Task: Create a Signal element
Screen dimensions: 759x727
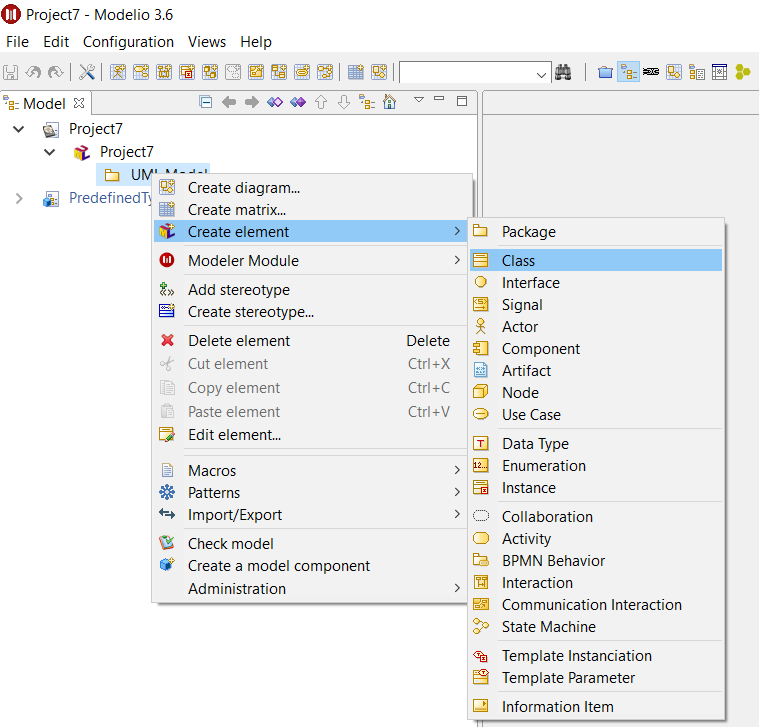Action: (x=596, y=304)
